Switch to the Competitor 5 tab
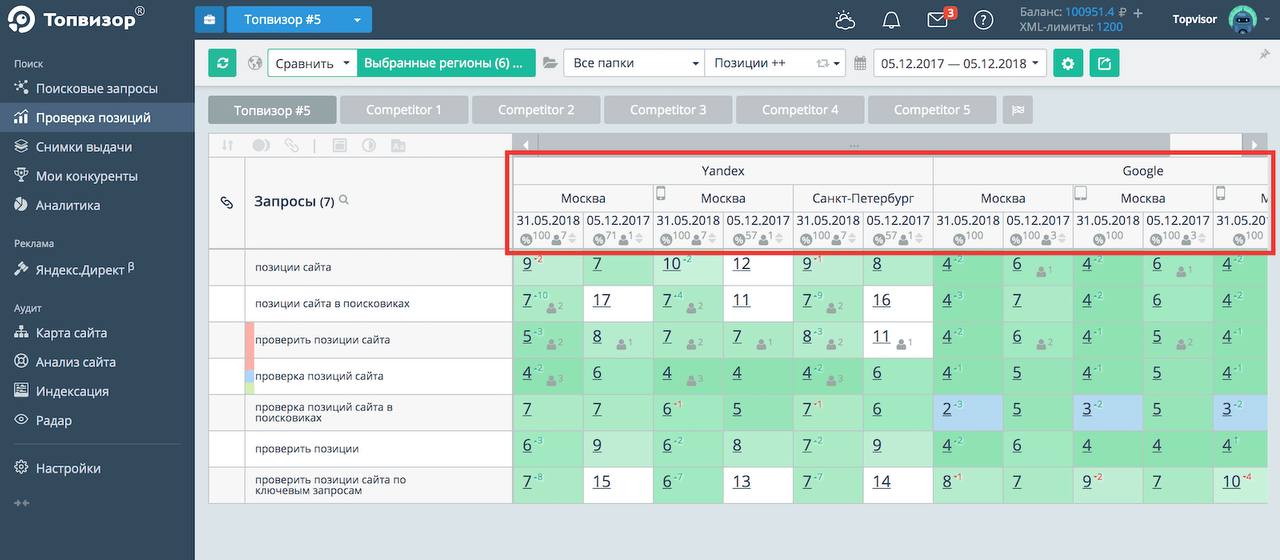 click(x=932, y=110)
